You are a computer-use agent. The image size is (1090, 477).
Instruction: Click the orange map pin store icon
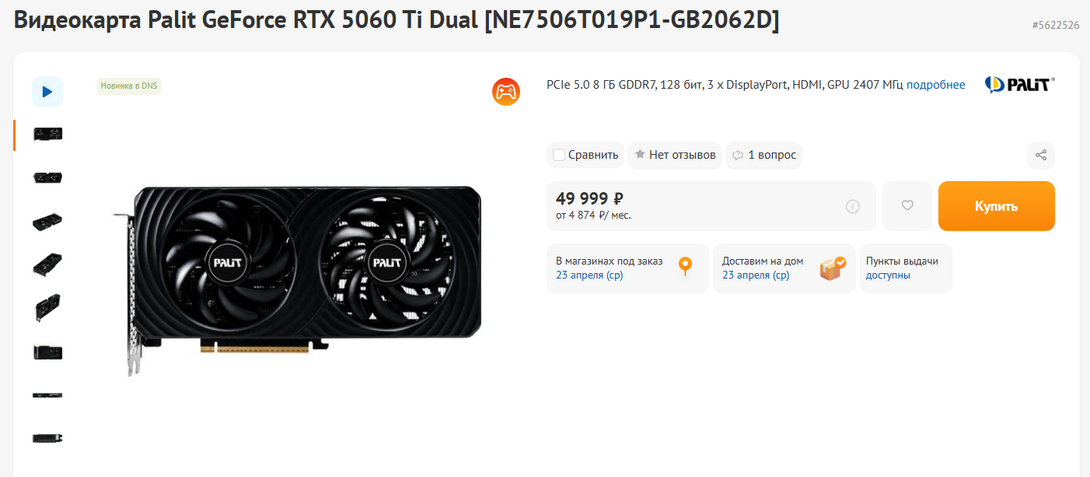685,267
